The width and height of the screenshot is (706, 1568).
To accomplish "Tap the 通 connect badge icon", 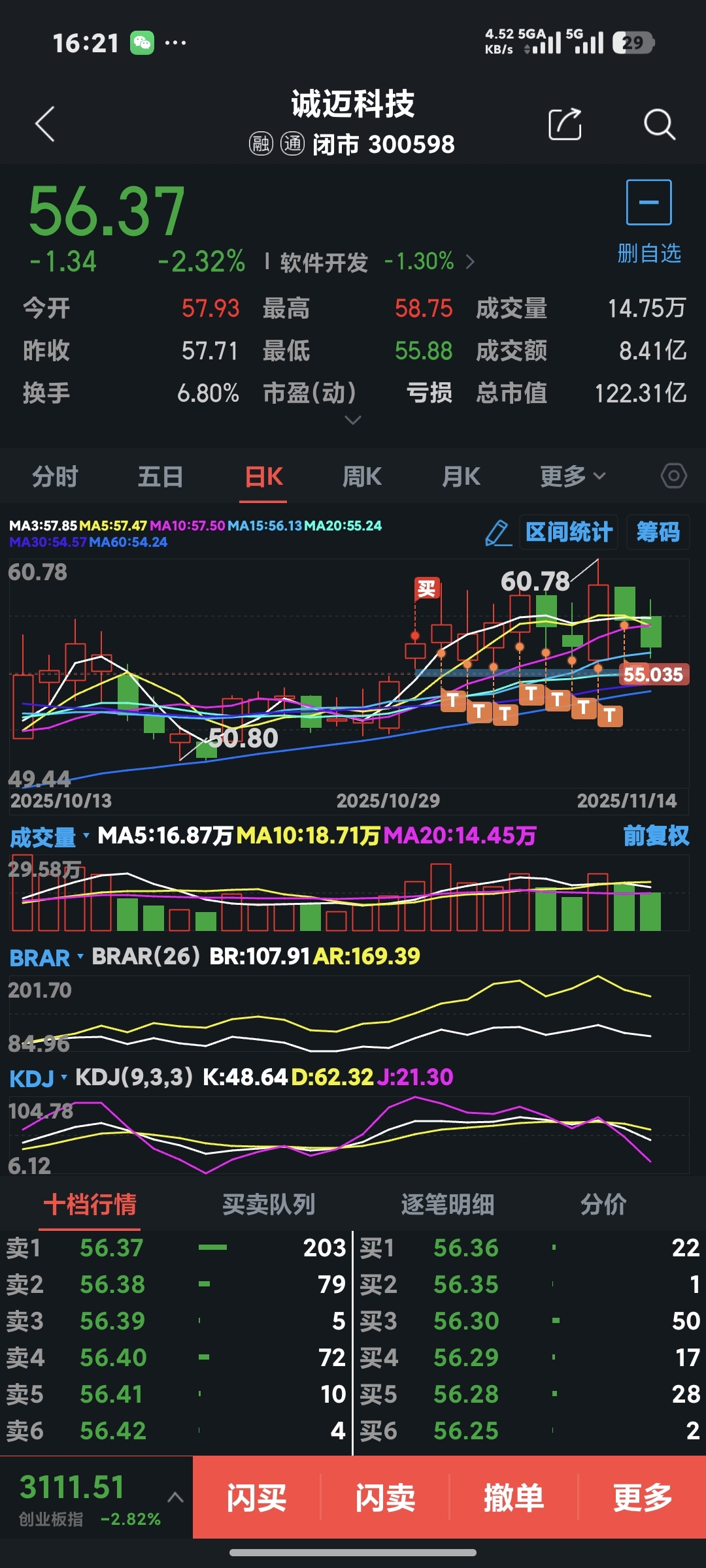I will click(x=292, y=143).
